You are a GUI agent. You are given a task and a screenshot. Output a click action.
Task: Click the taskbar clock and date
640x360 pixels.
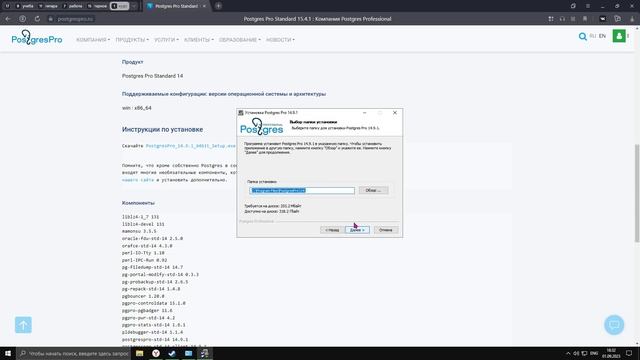[x=611, y=353]
